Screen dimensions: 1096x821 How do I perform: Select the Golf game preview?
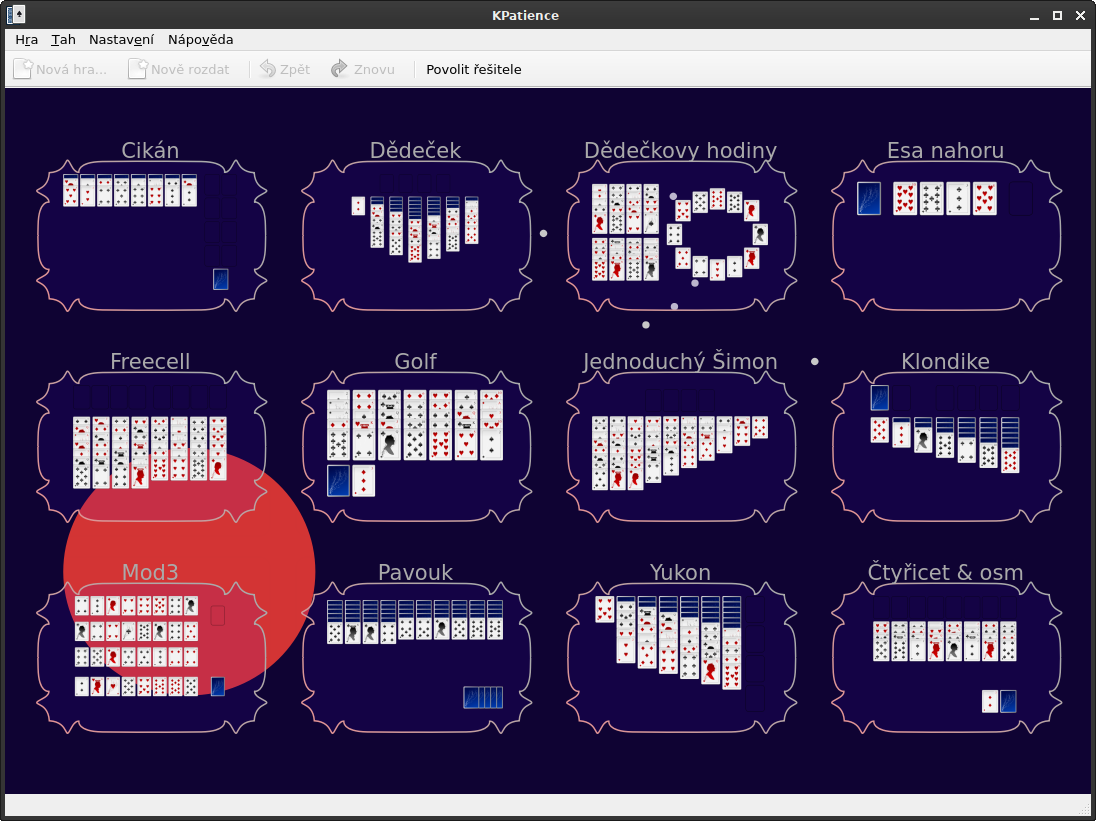416,447
